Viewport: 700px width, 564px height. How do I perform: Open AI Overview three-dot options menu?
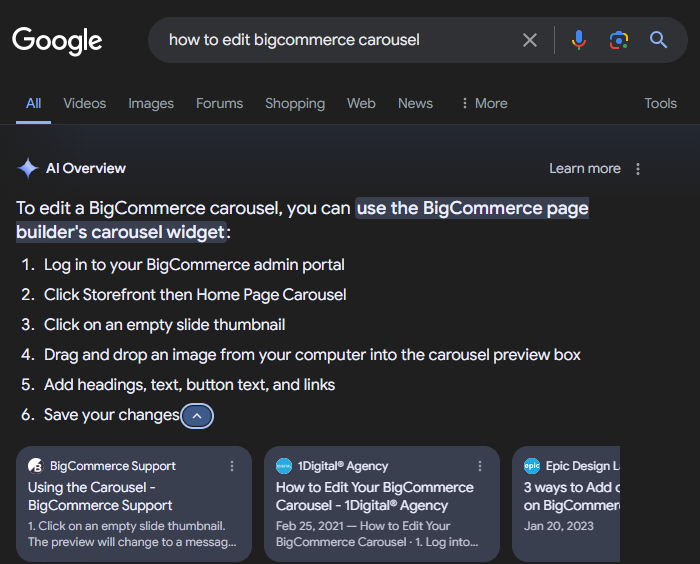pyautogui.click(x=638, y=169)
